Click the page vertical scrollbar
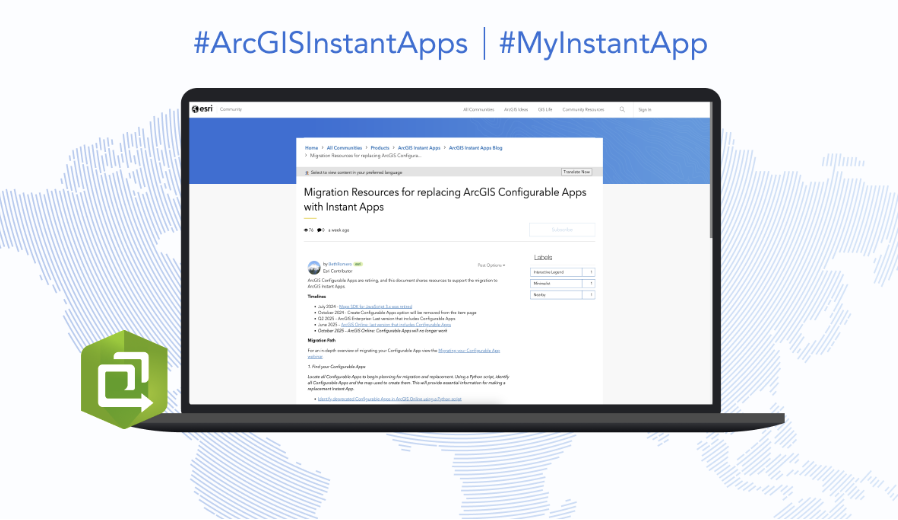Screen dimensions: 898x520 click(x=711, y=172)
